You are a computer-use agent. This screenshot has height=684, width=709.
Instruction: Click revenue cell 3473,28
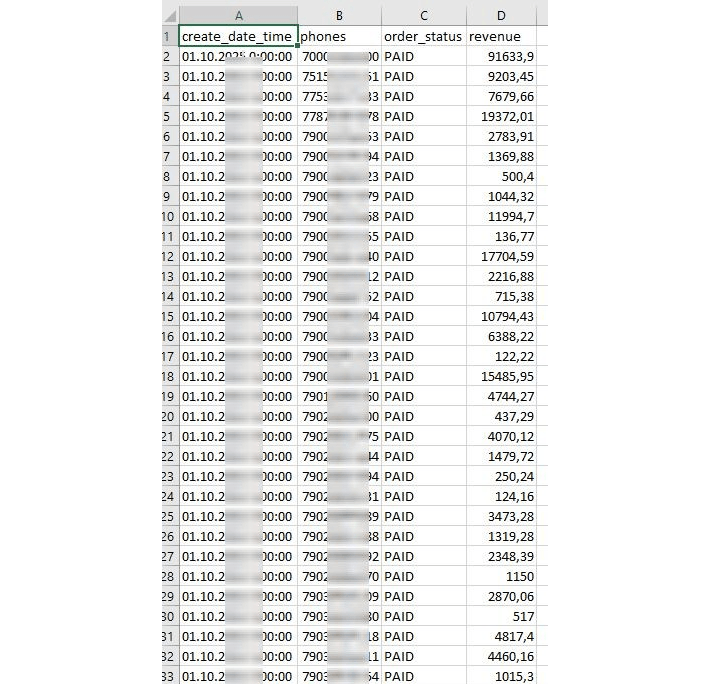(x=501, y=516)
